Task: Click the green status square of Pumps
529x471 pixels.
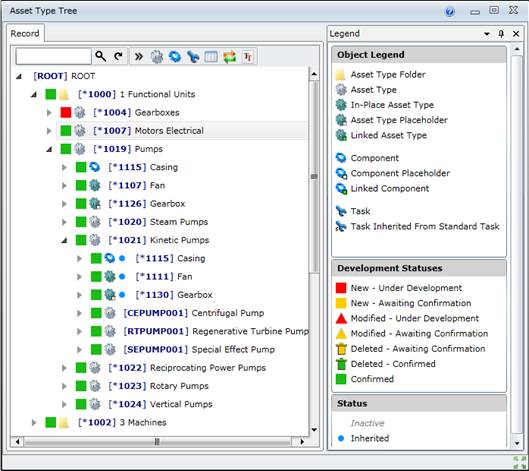Action: (x=66, y=149)
